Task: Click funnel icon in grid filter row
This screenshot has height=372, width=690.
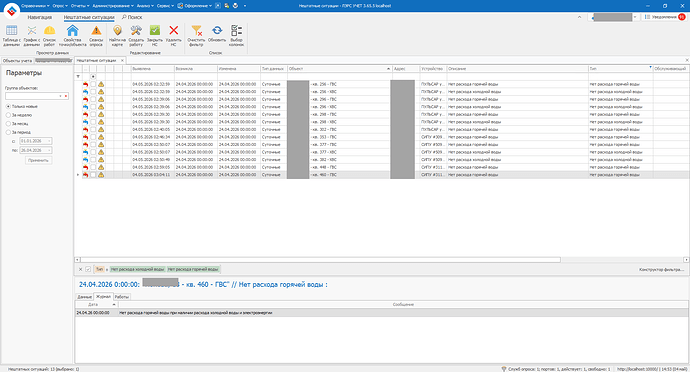Action: (78, 77)
